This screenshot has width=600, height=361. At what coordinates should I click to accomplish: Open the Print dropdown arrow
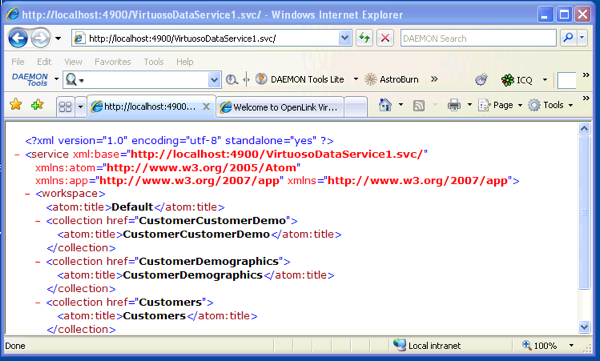[470, 105]
